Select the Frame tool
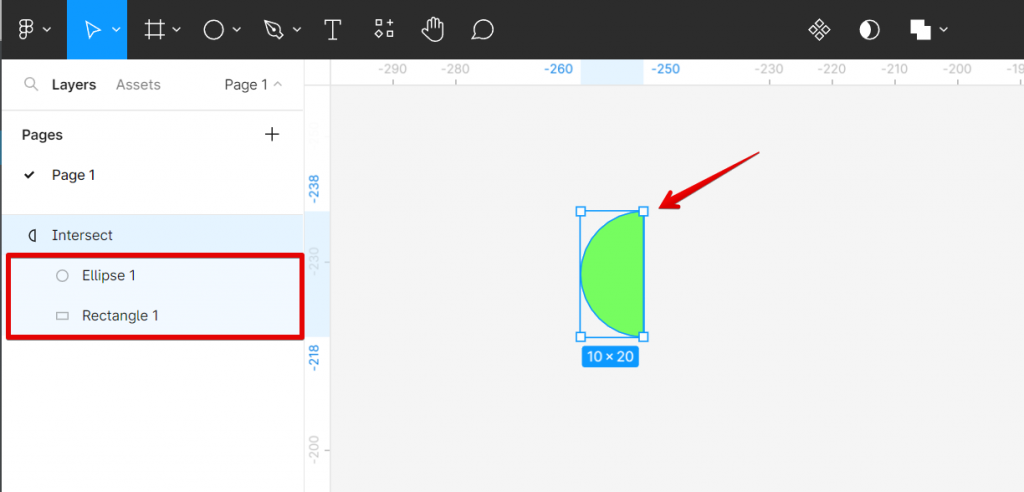The image size is (1024, 492). pos(155,30)
